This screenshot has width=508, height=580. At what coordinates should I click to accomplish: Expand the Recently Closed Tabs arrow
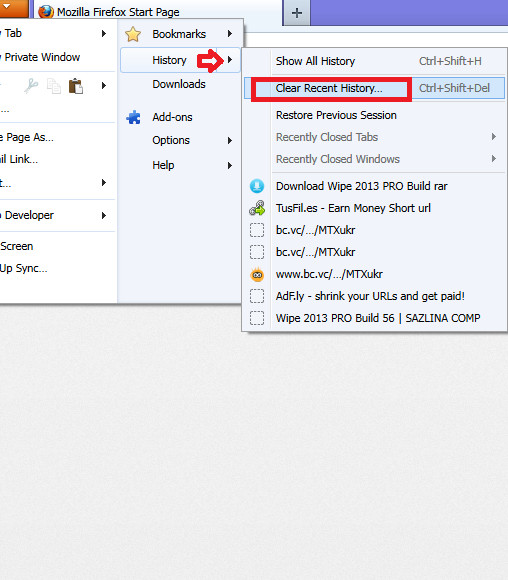[494, 136]
